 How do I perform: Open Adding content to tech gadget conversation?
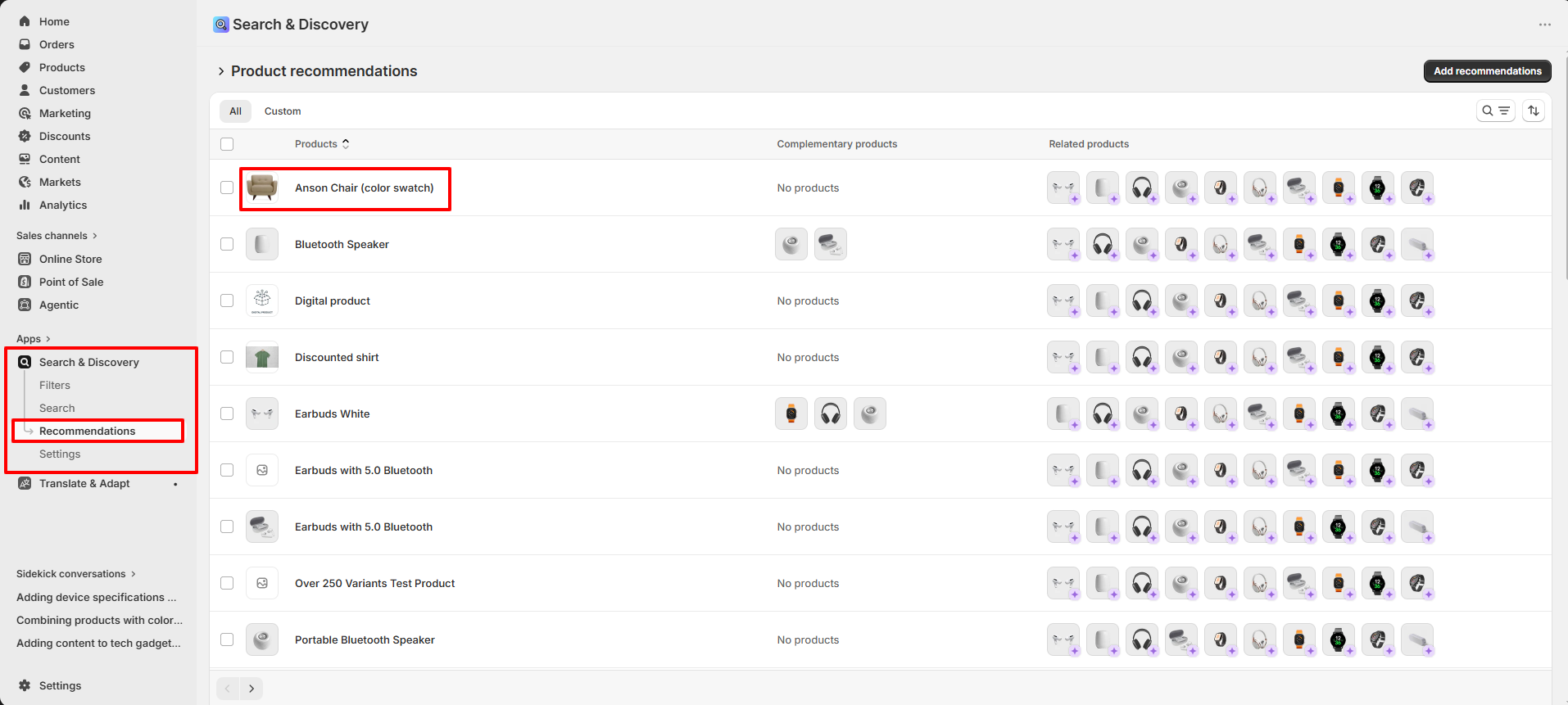[x=98, y=643]
